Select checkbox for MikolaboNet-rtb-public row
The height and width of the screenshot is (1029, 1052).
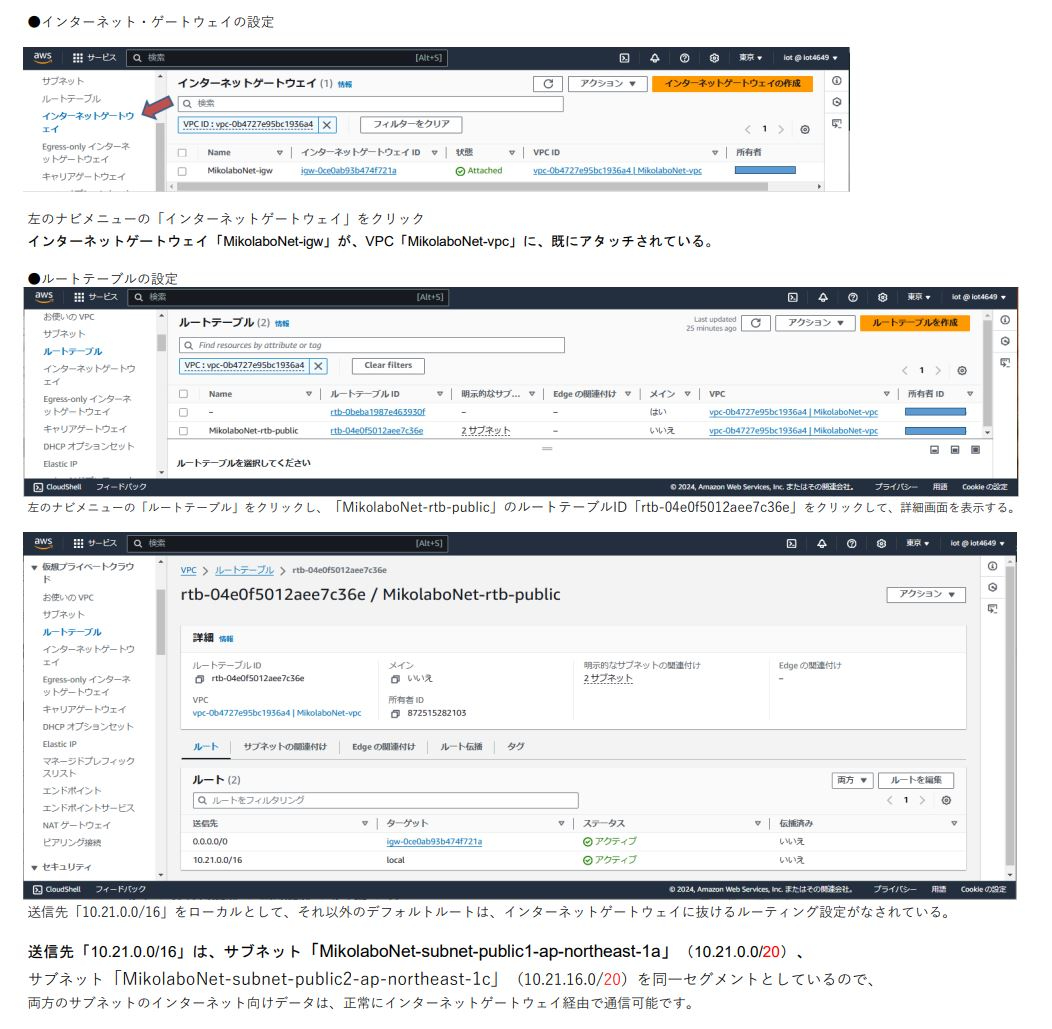[x=183, y=431]
